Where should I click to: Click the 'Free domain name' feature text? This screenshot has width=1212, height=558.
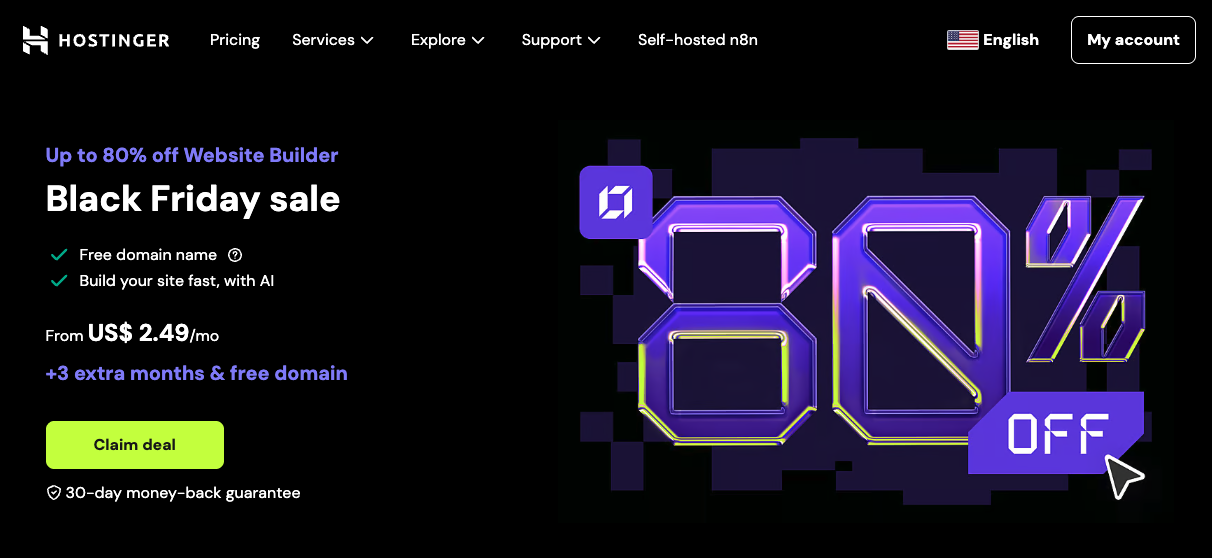148,255
